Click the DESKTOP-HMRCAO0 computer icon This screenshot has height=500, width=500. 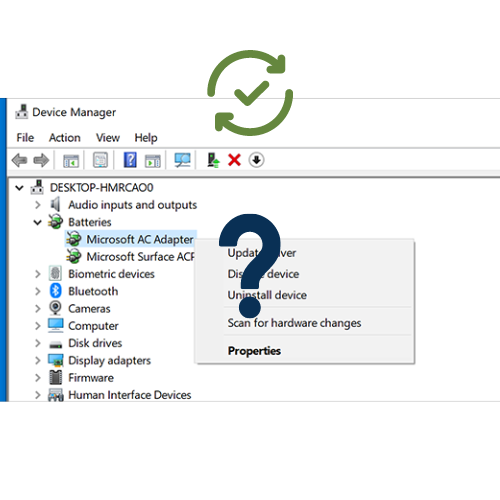tap(37, 187)
